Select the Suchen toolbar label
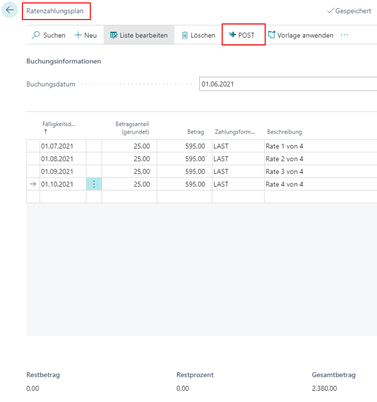Viewport: 377px width, 402px height. pyautogui.click(x=54, y=35)
